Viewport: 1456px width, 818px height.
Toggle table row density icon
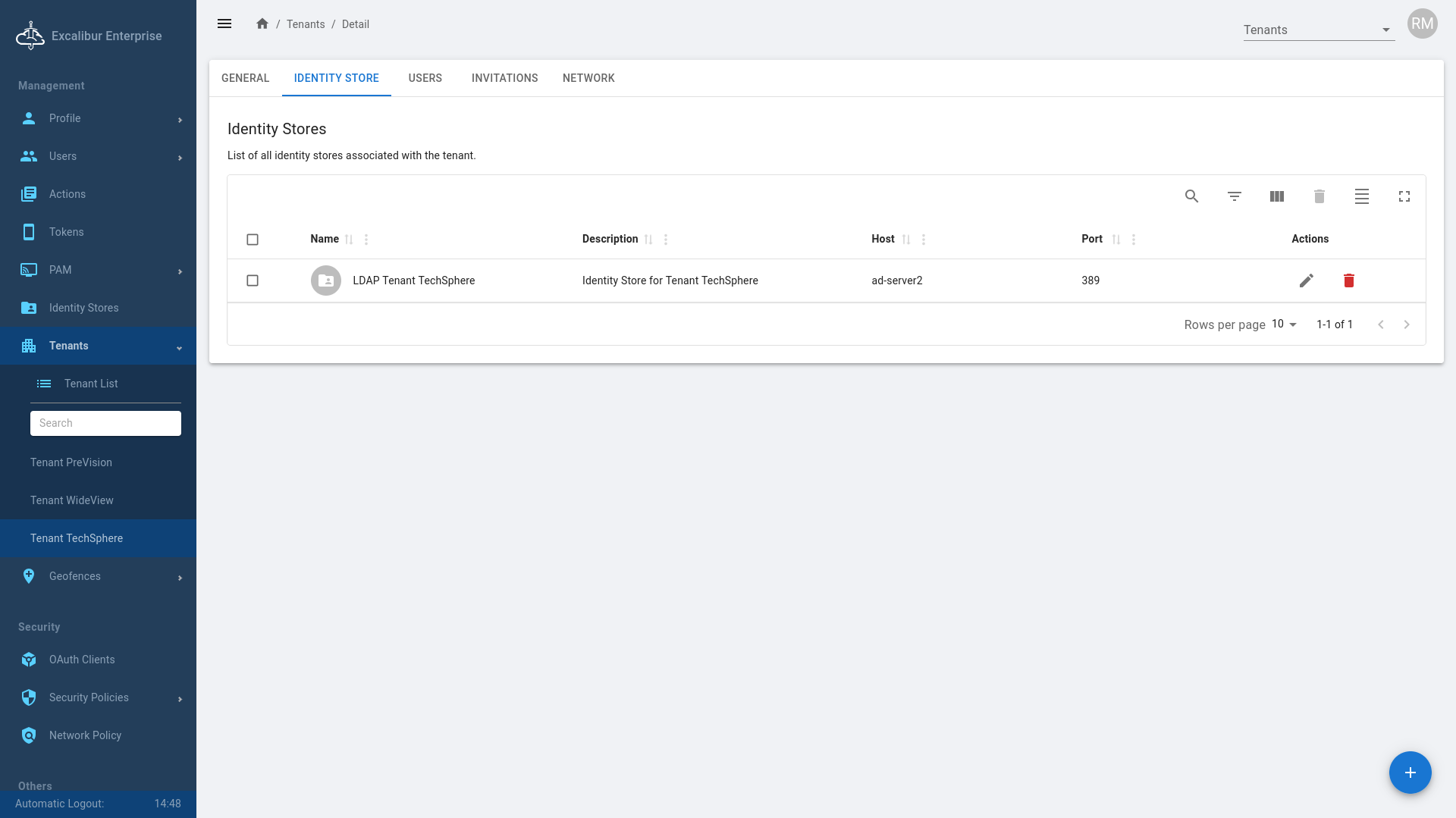tap(1361, 196)
